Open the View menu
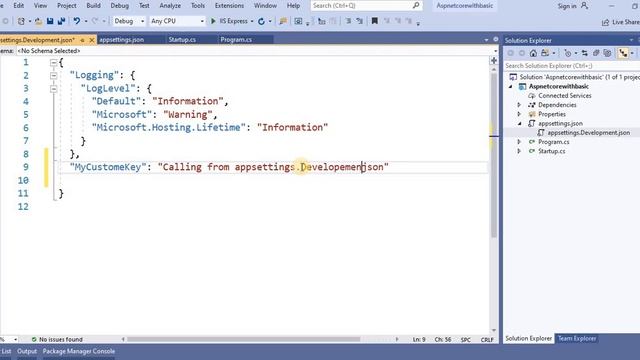Viewport: 640px width, 360px height. coord(40,6)
